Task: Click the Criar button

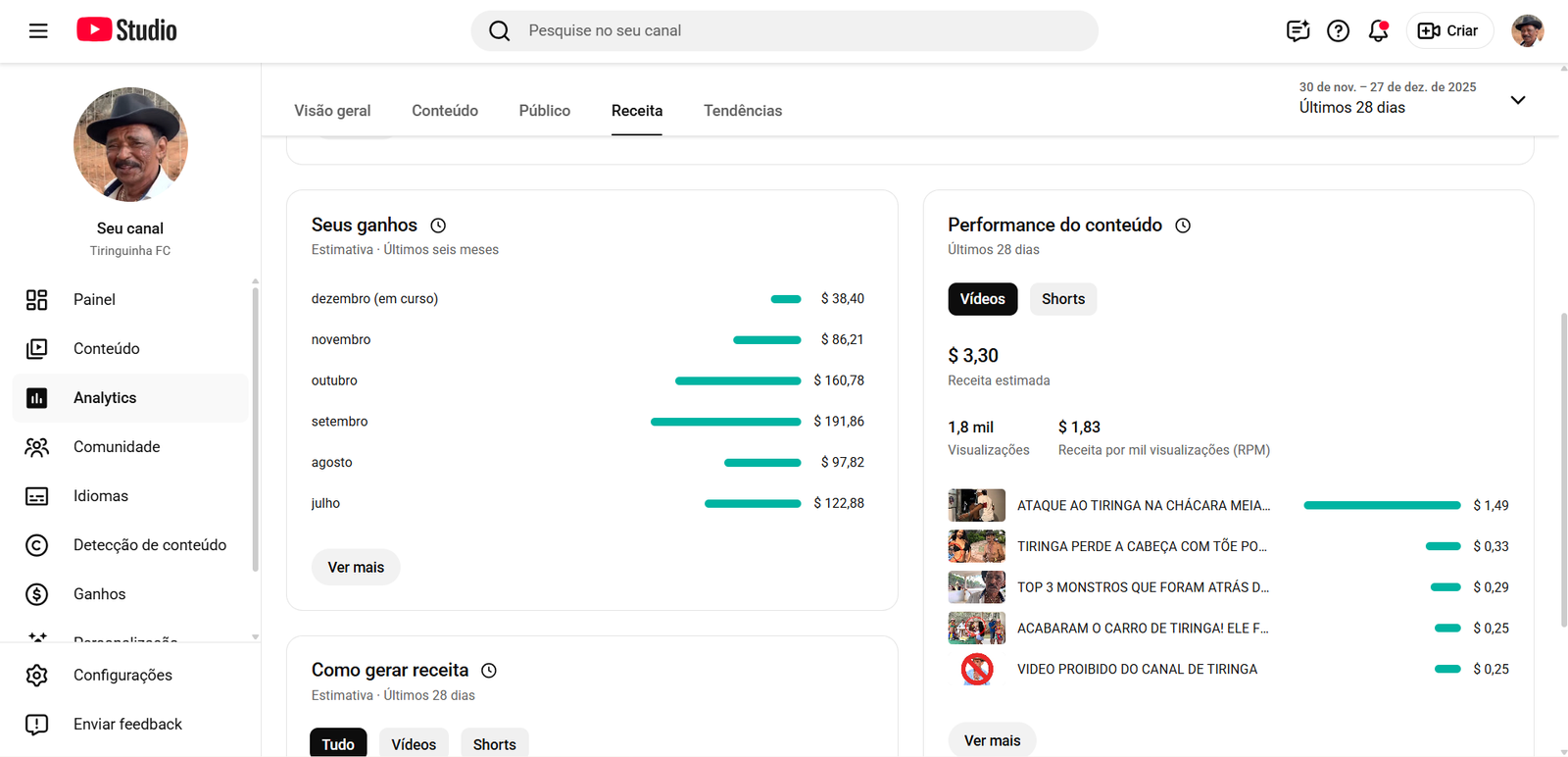Action: [1449, 30]
